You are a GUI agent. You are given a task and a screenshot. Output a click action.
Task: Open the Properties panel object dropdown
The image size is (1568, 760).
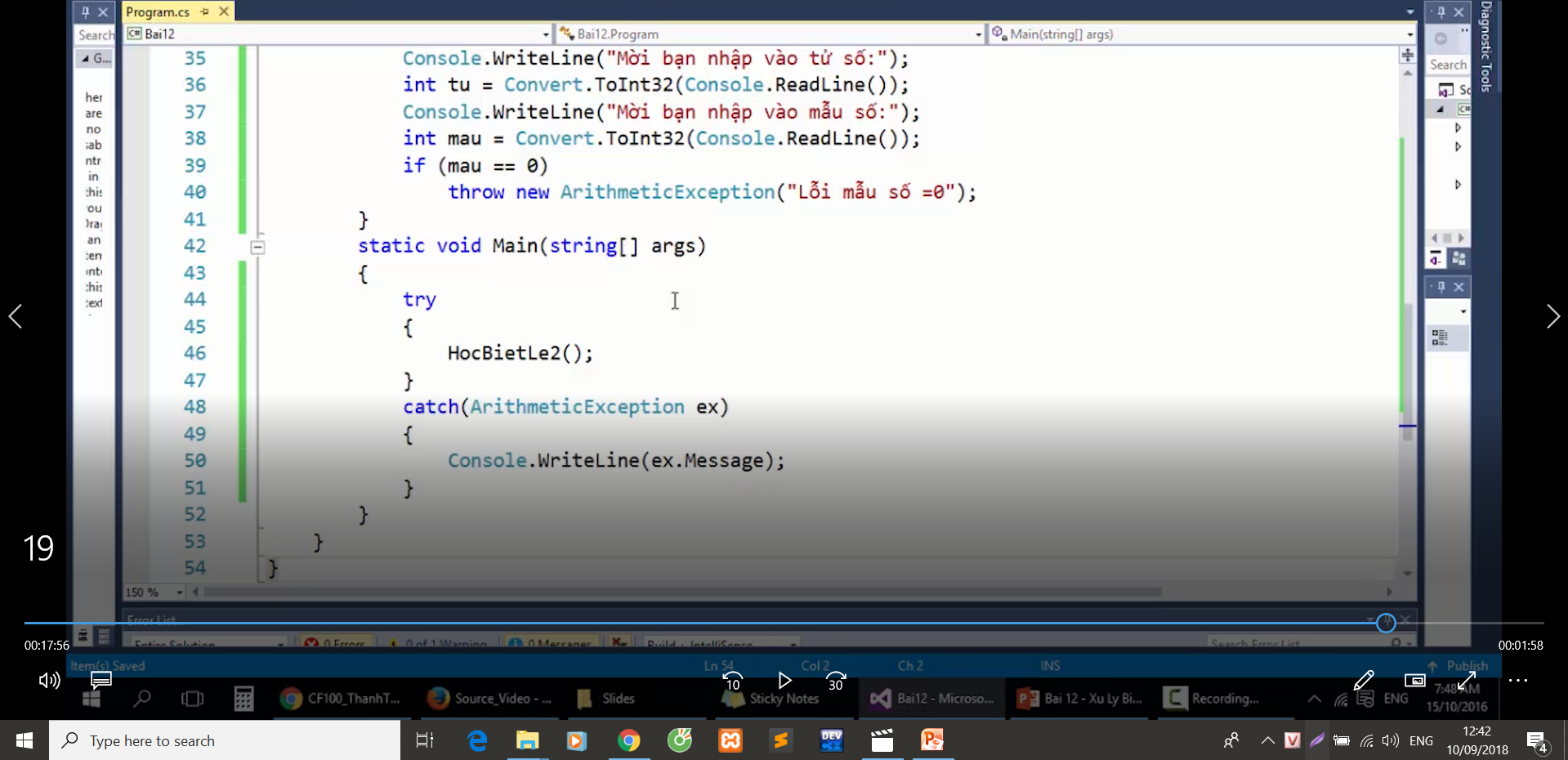[1463, 311]
